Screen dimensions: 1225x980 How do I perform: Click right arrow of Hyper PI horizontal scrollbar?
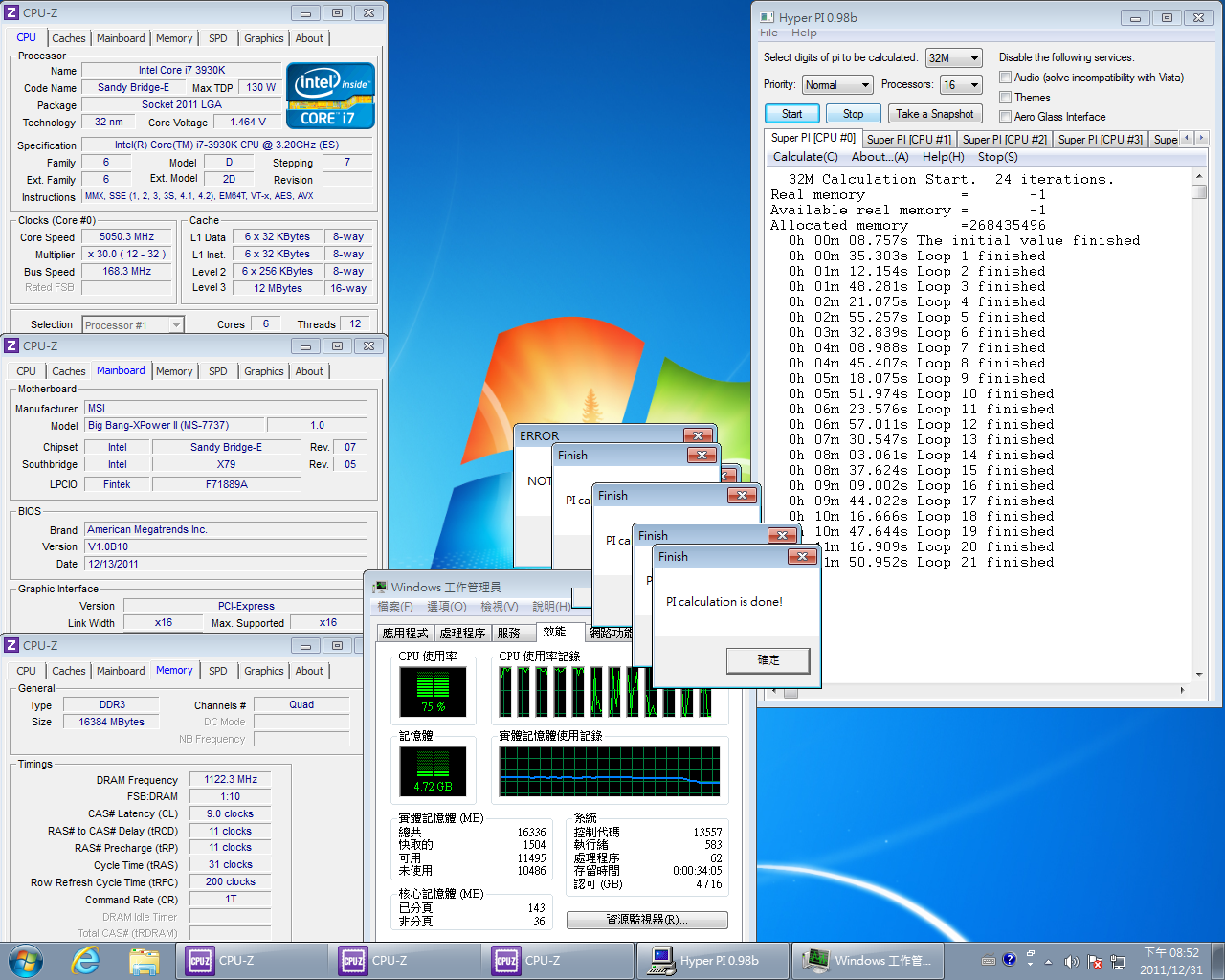[1183, 690]
